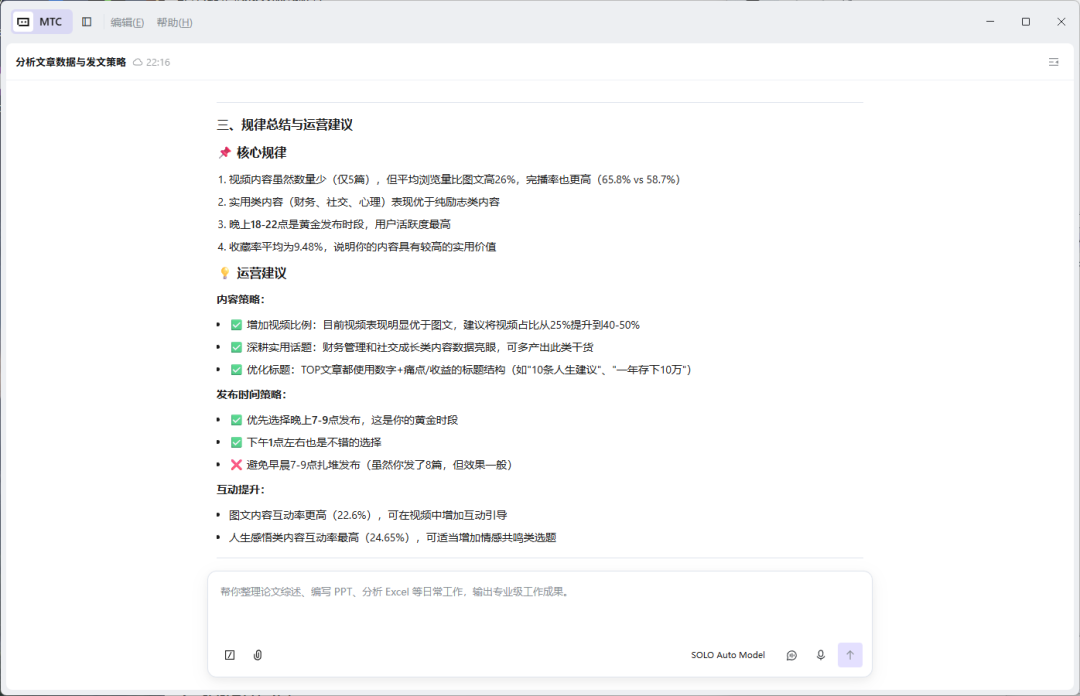Attach a file with the paperclip icon

click(x=258, y=655)
